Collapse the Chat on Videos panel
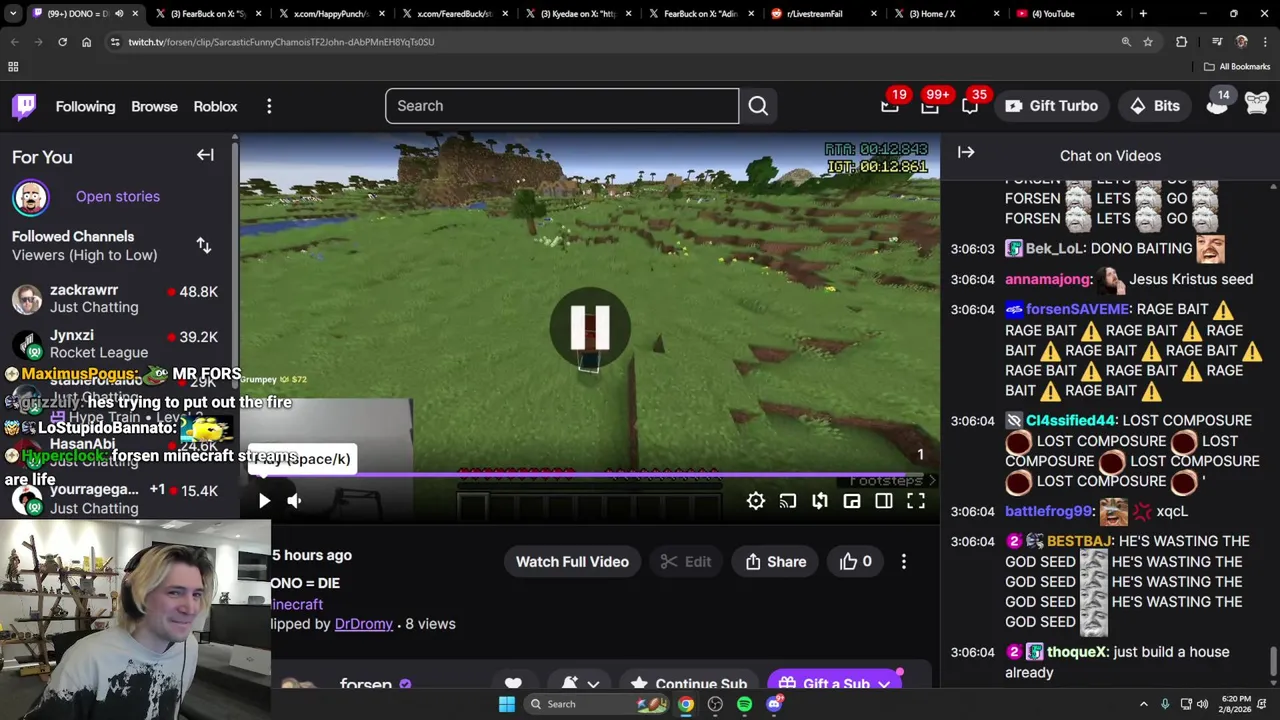 966,152
